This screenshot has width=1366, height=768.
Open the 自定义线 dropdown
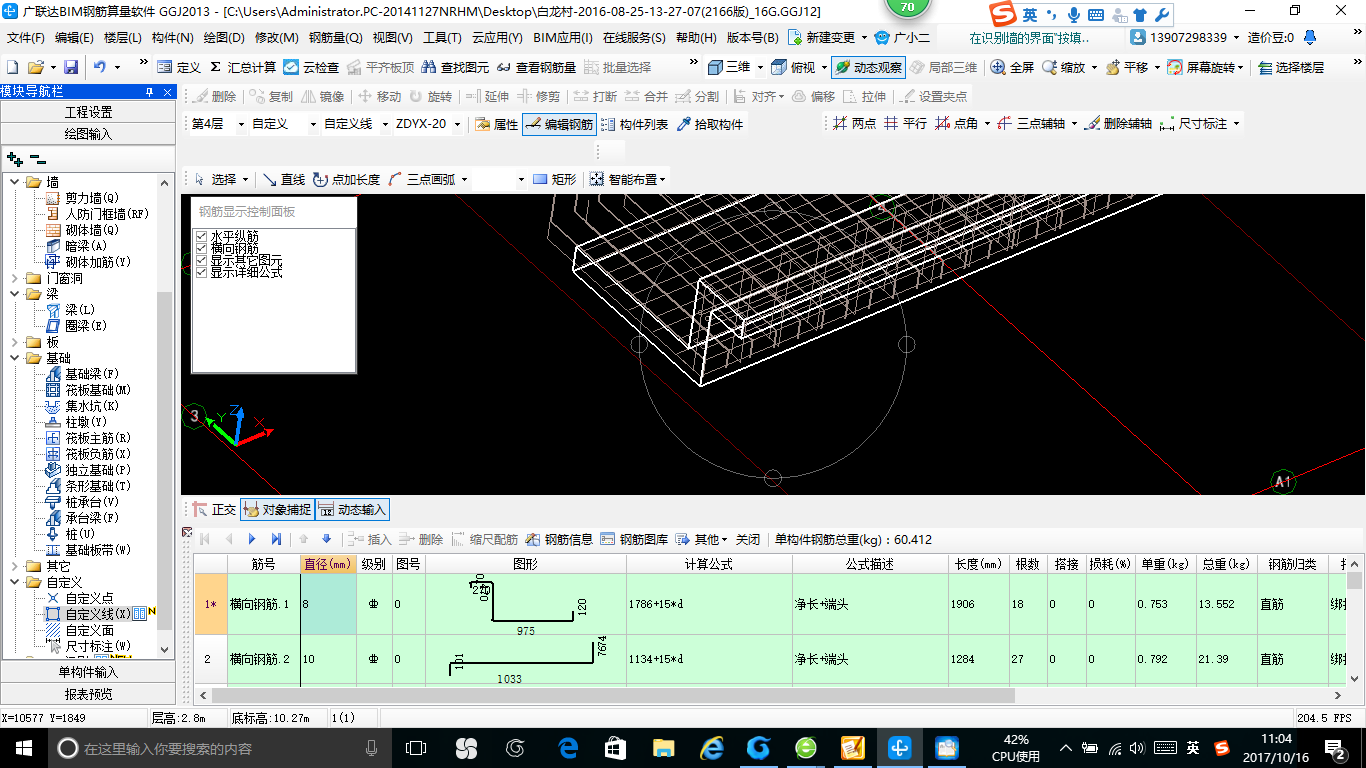pyautogui.click(x=385, y=124)
